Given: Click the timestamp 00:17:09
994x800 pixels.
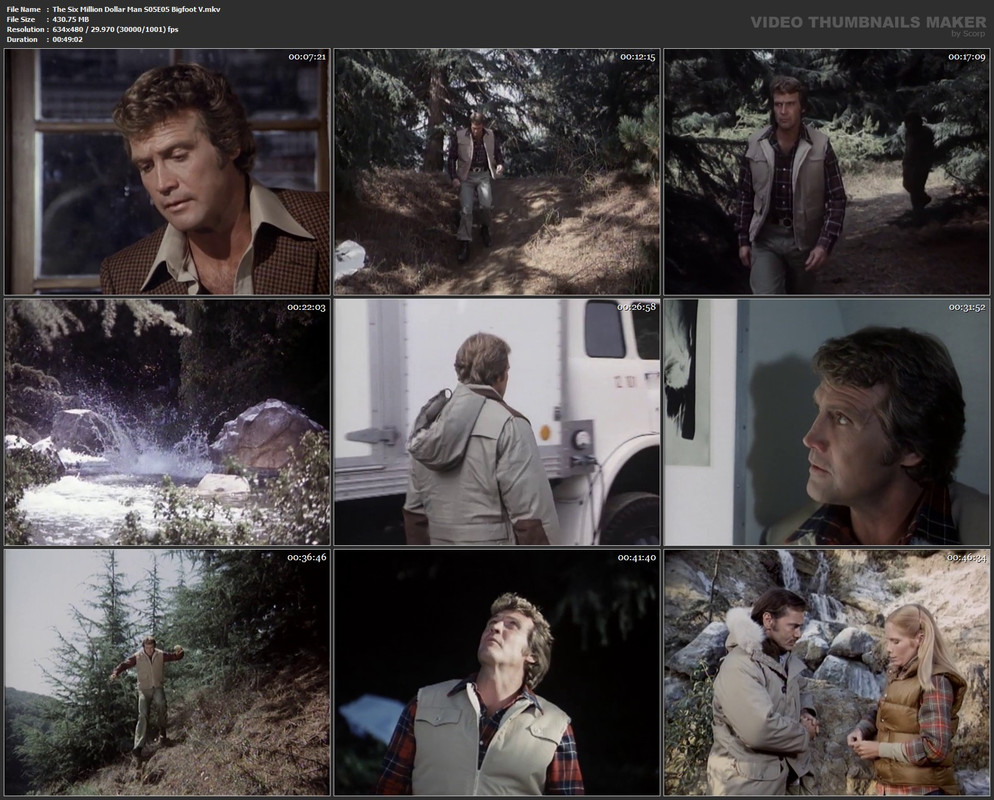Looking at the screenshot, I should pos(967,57).
